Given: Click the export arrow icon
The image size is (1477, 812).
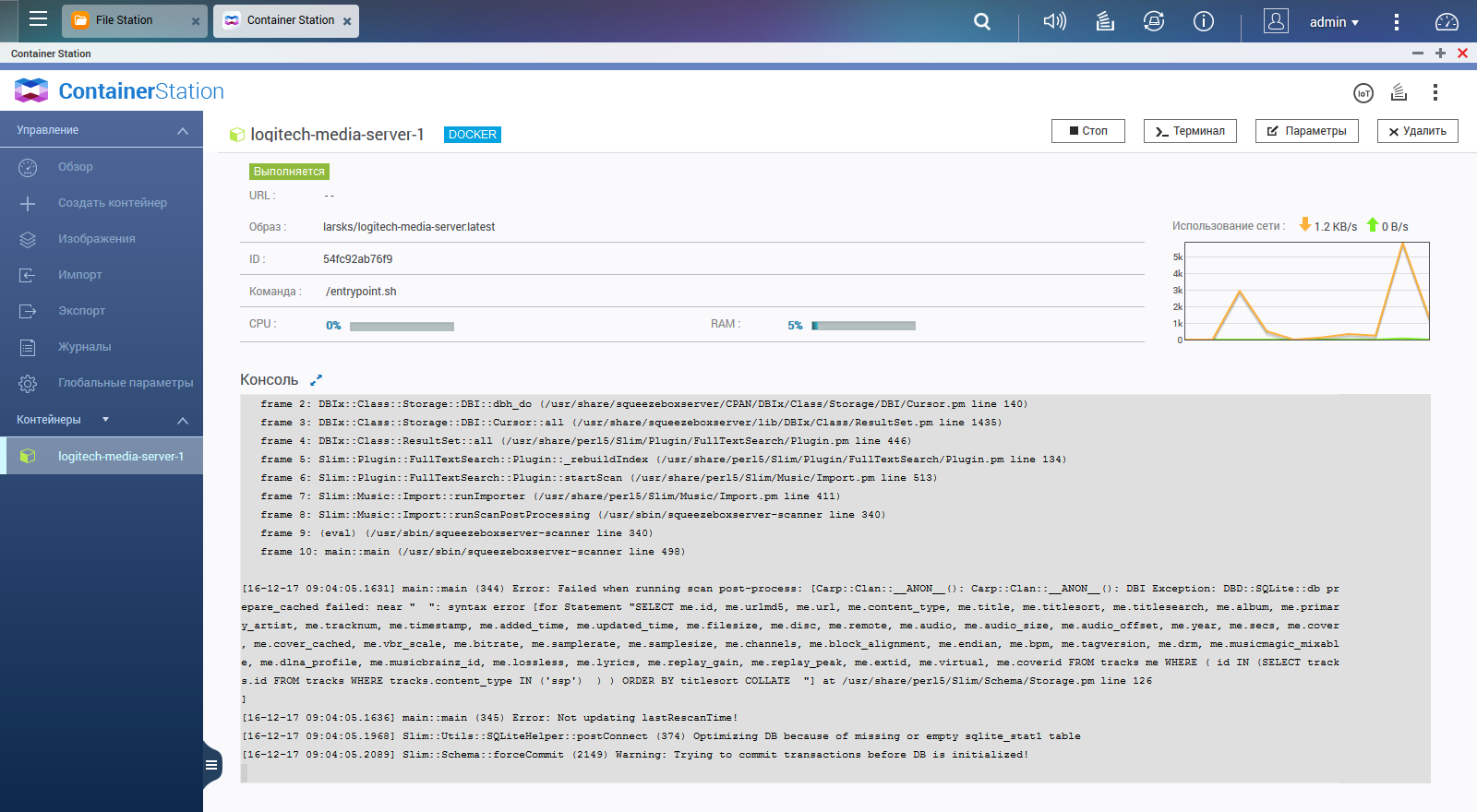Looking at the screenshot, I should pyautogui.click(x=28, y=311).
